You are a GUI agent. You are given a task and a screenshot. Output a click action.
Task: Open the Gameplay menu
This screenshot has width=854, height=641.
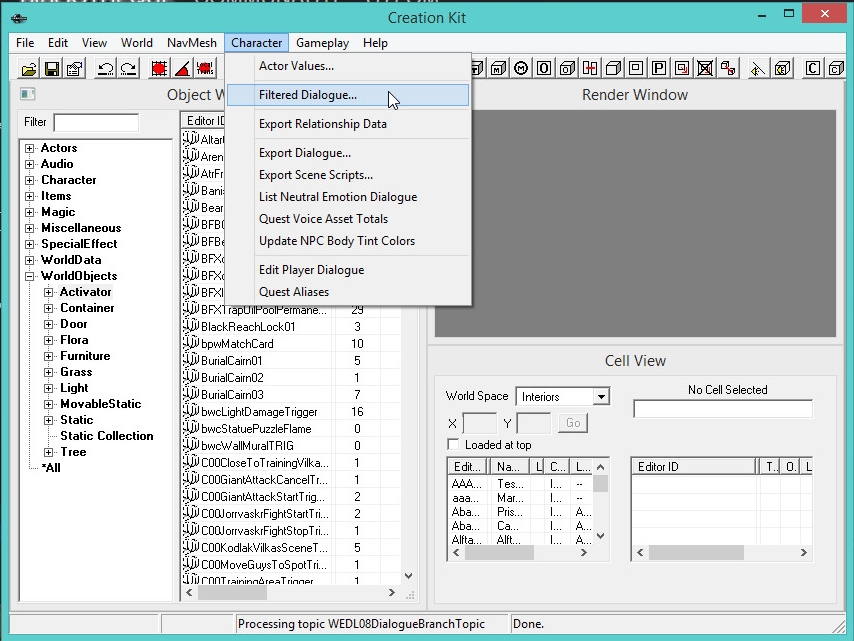322,42
